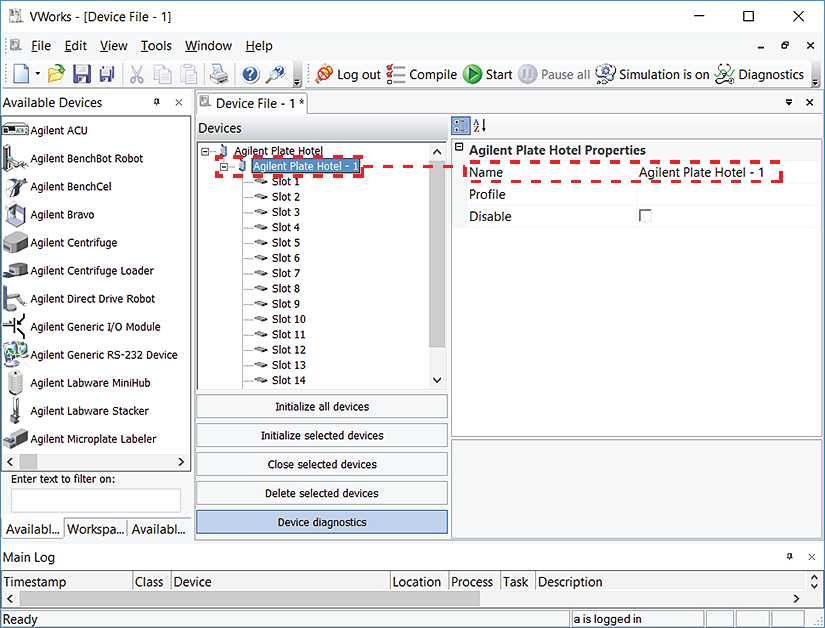Collapse the Agilent Plate Hotel root node
The width and height of the screenshot is (825, 628).
click(205, 152)
